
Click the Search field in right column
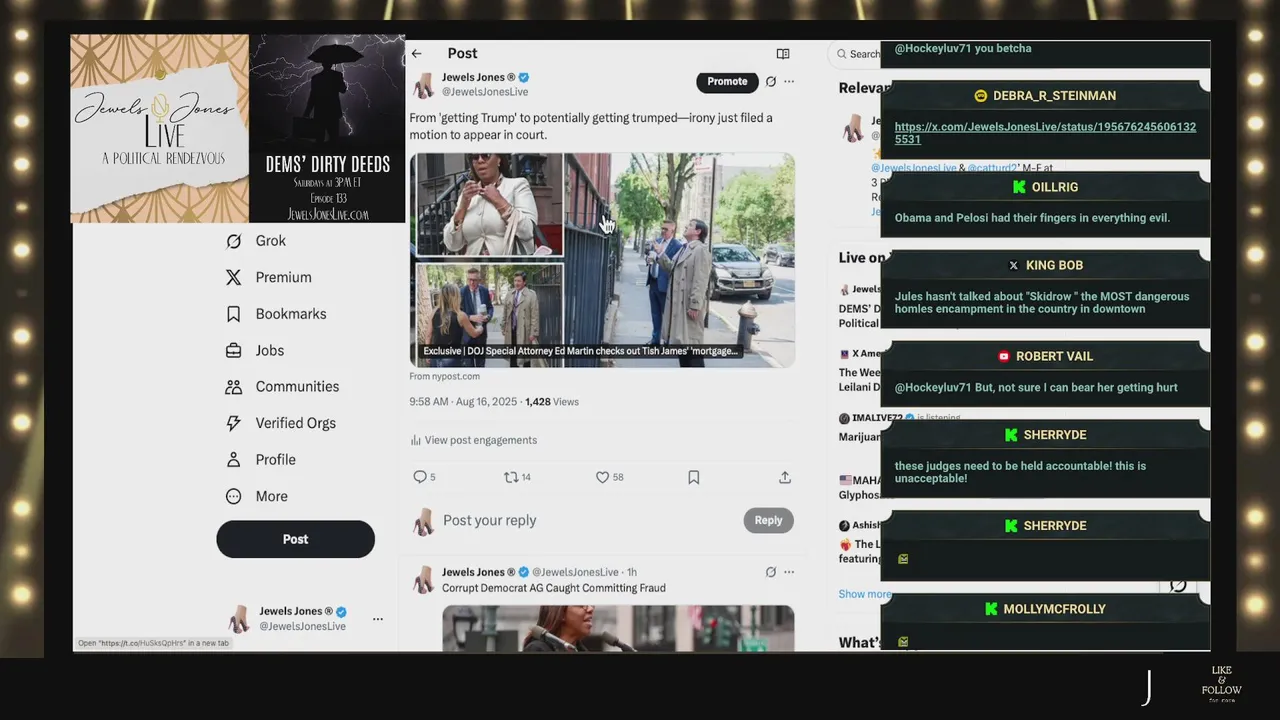pyautogui.click(x=857, y=54)
